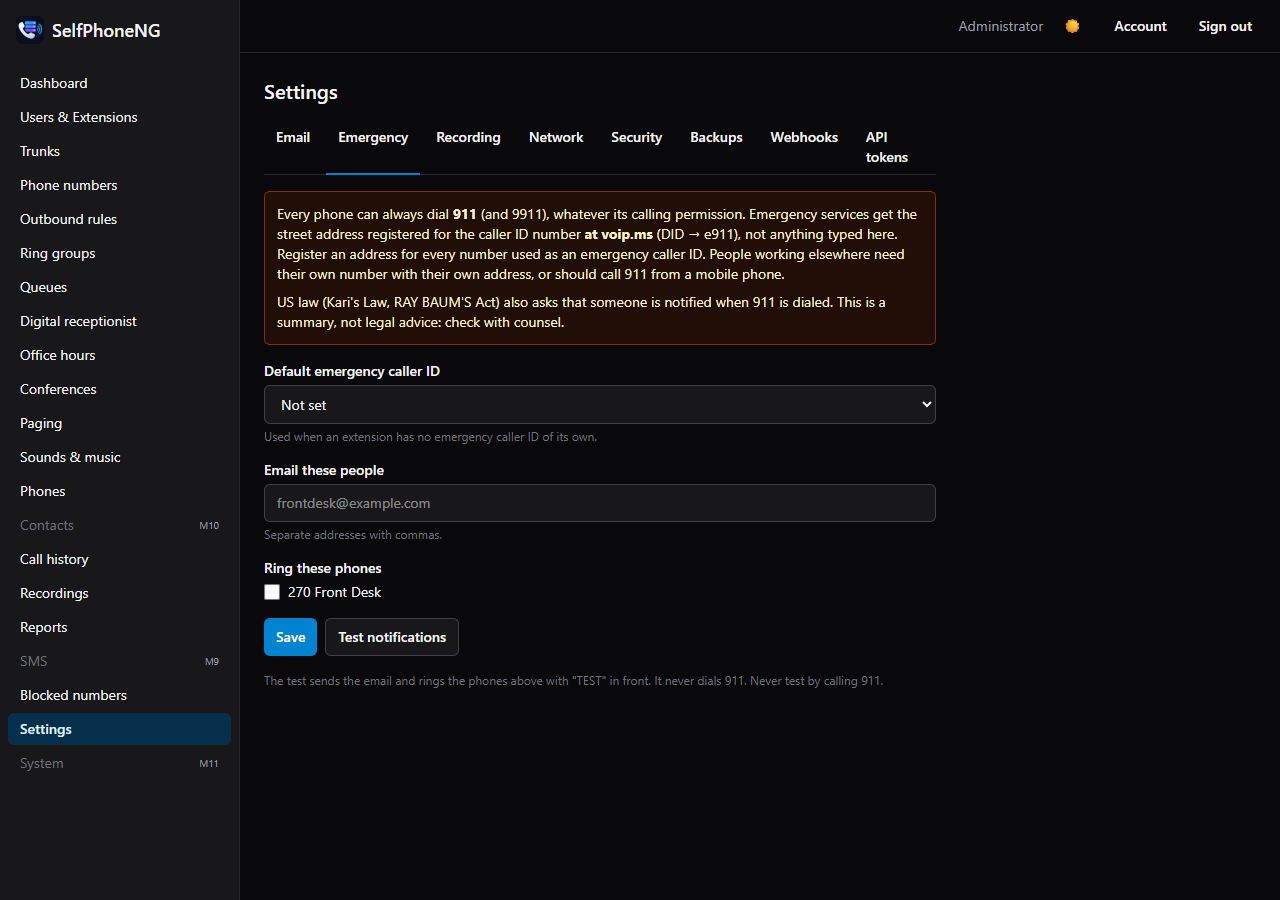The width and height of the screenshot is (1280, 900).
Task: Toggle the sun theme icon
Action: (1072, 26)
